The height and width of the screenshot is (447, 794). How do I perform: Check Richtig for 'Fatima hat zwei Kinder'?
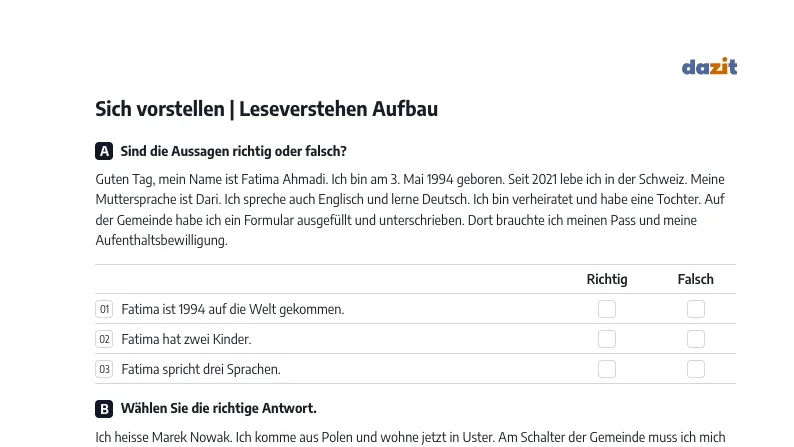pos(607,339)
